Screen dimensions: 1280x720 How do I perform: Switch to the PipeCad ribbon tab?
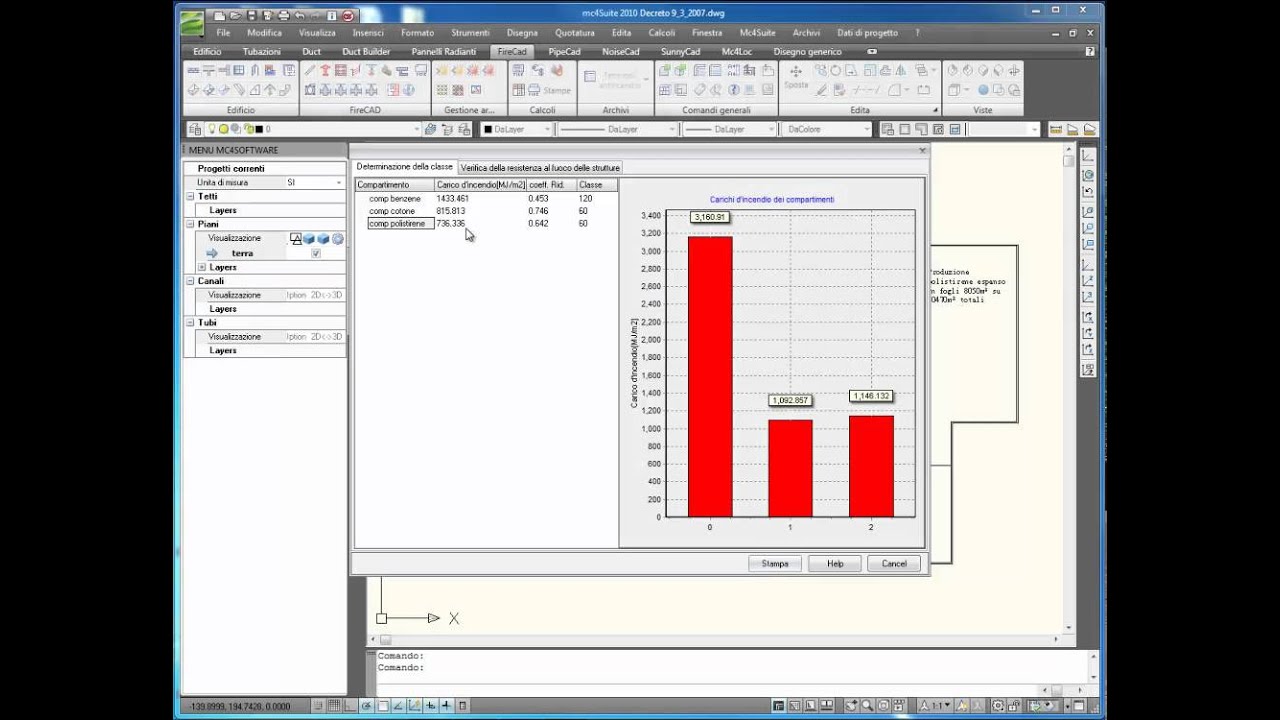pyautogui.click(x=564, y=51)
